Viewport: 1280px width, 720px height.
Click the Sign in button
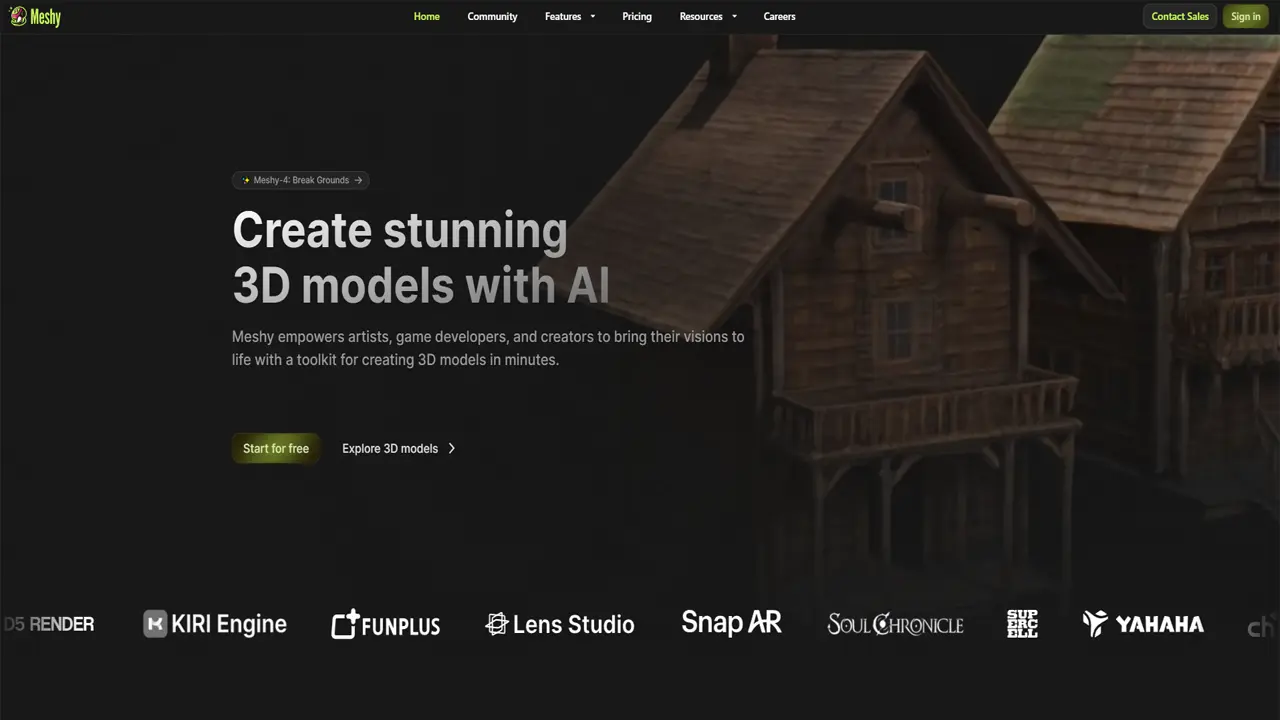pos(1245,16)
